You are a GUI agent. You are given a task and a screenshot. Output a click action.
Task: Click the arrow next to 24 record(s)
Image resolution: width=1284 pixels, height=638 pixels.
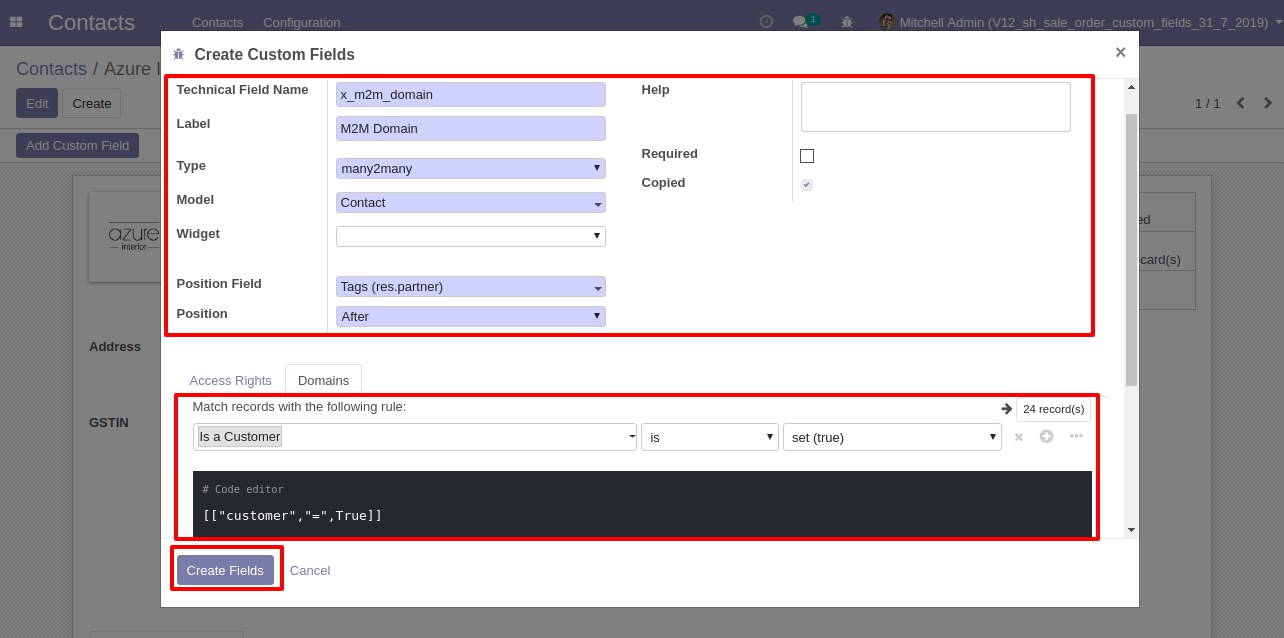(x=1006, y=409)
